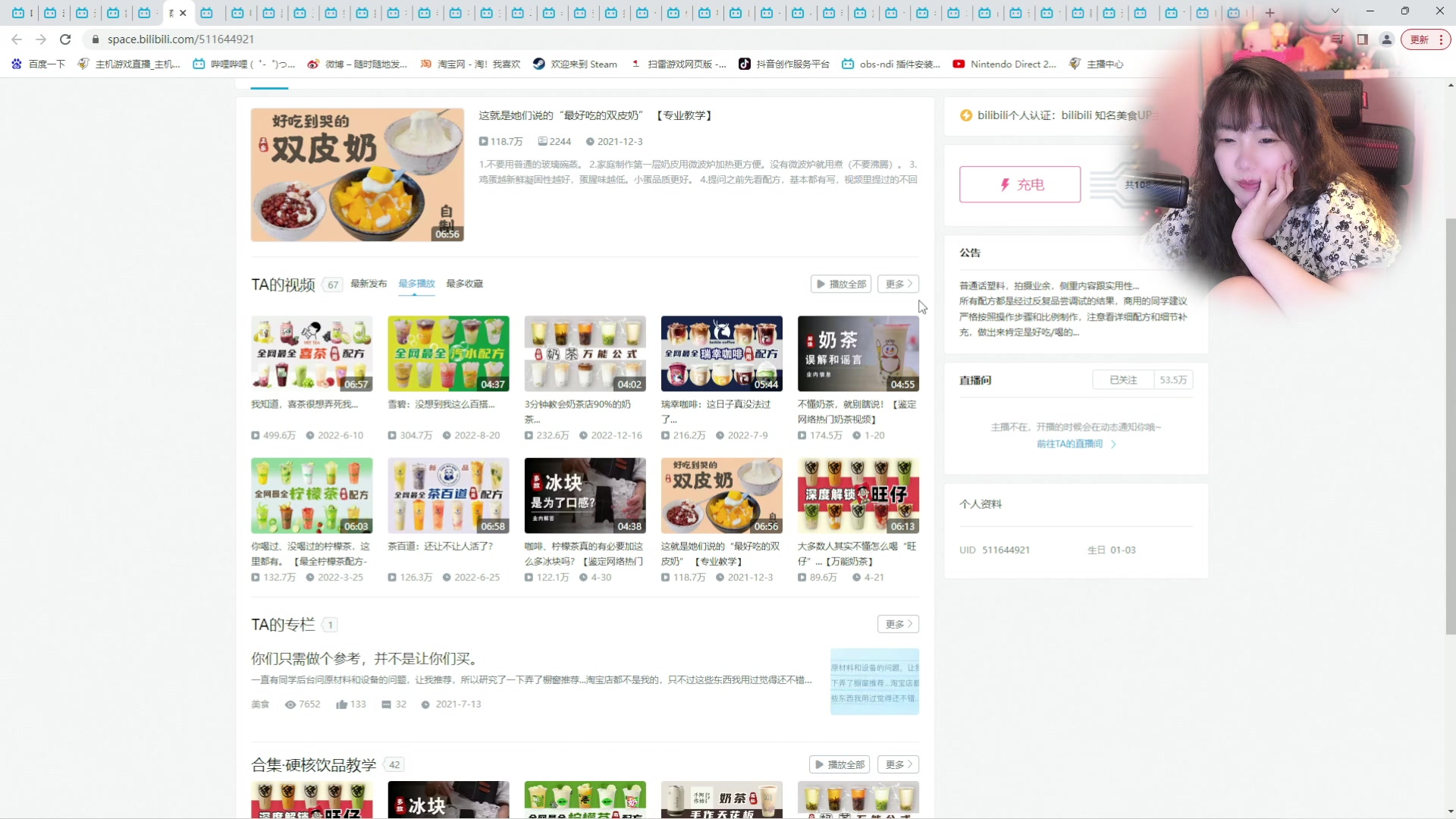Open the 微博 bookmark
The height and width of the screenshot is (819, 1456).
357,64
